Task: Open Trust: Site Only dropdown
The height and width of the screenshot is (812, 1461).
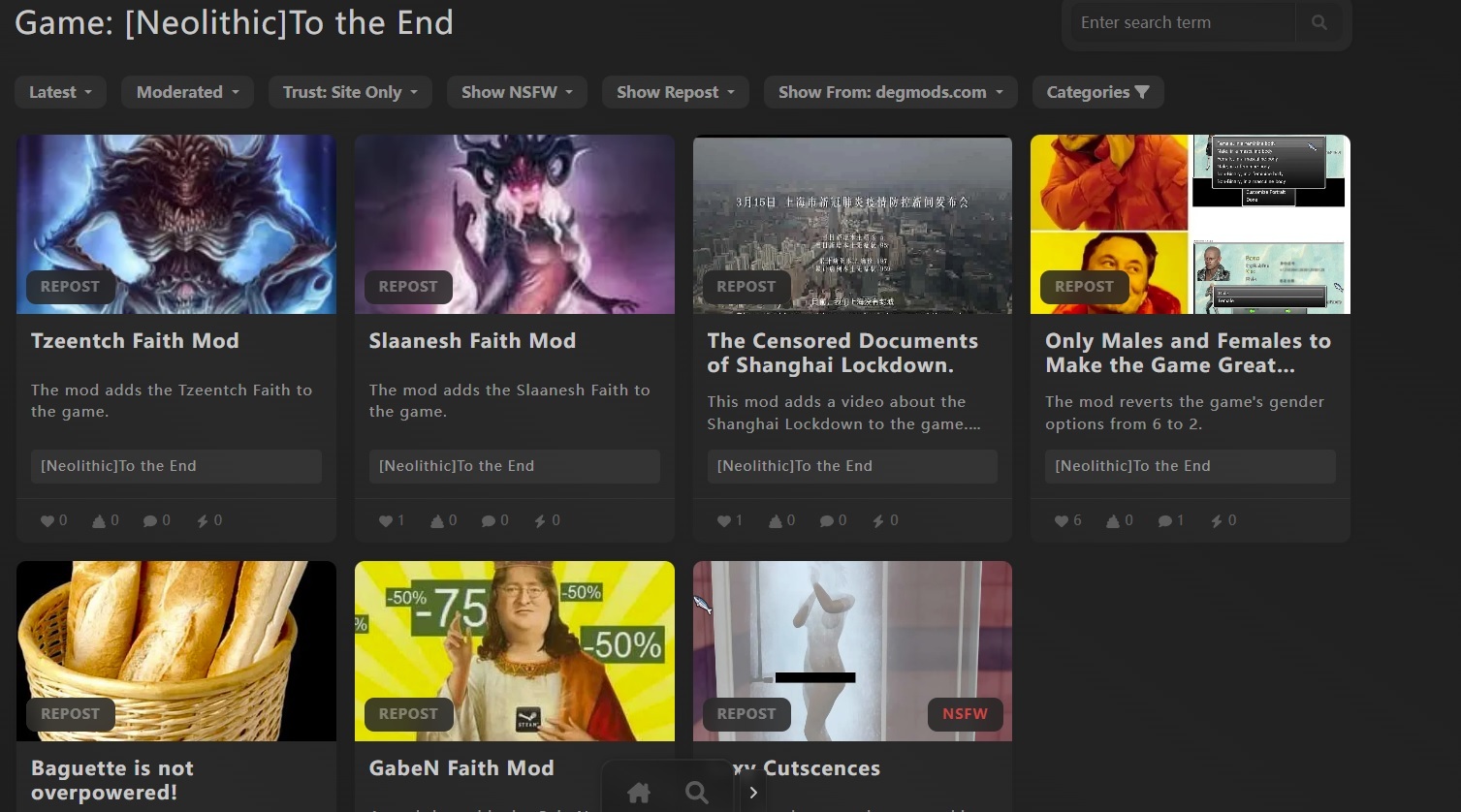Action: [350, 92]
